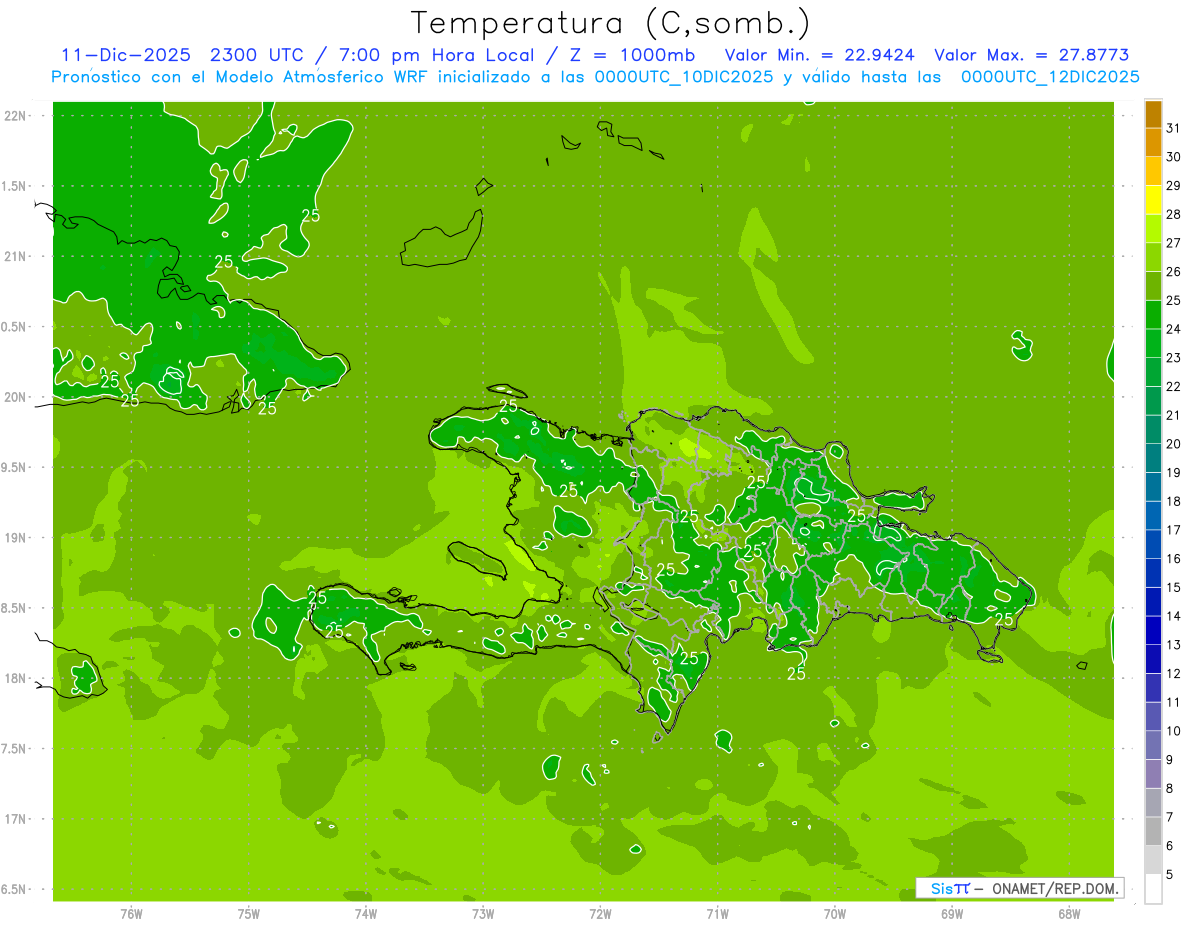The width and height of the screenshot is (1200, 927).
Task: Click the '75W' longitude label
Action: pyautogui.click(x=249, y=913)
